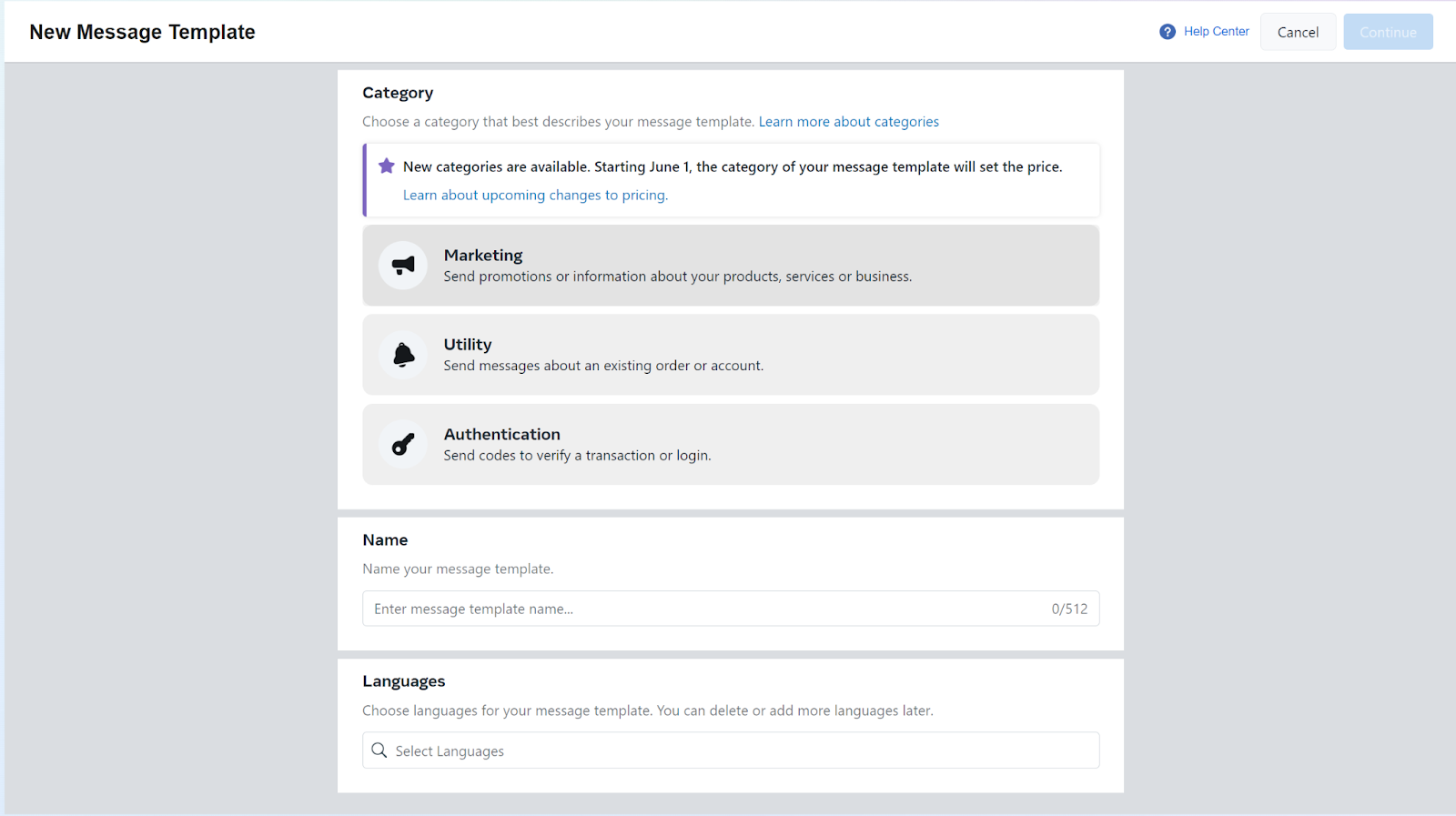1456x816 pixels.
Task: Open the Select Languages dropdown
Action: pos(731,751)
